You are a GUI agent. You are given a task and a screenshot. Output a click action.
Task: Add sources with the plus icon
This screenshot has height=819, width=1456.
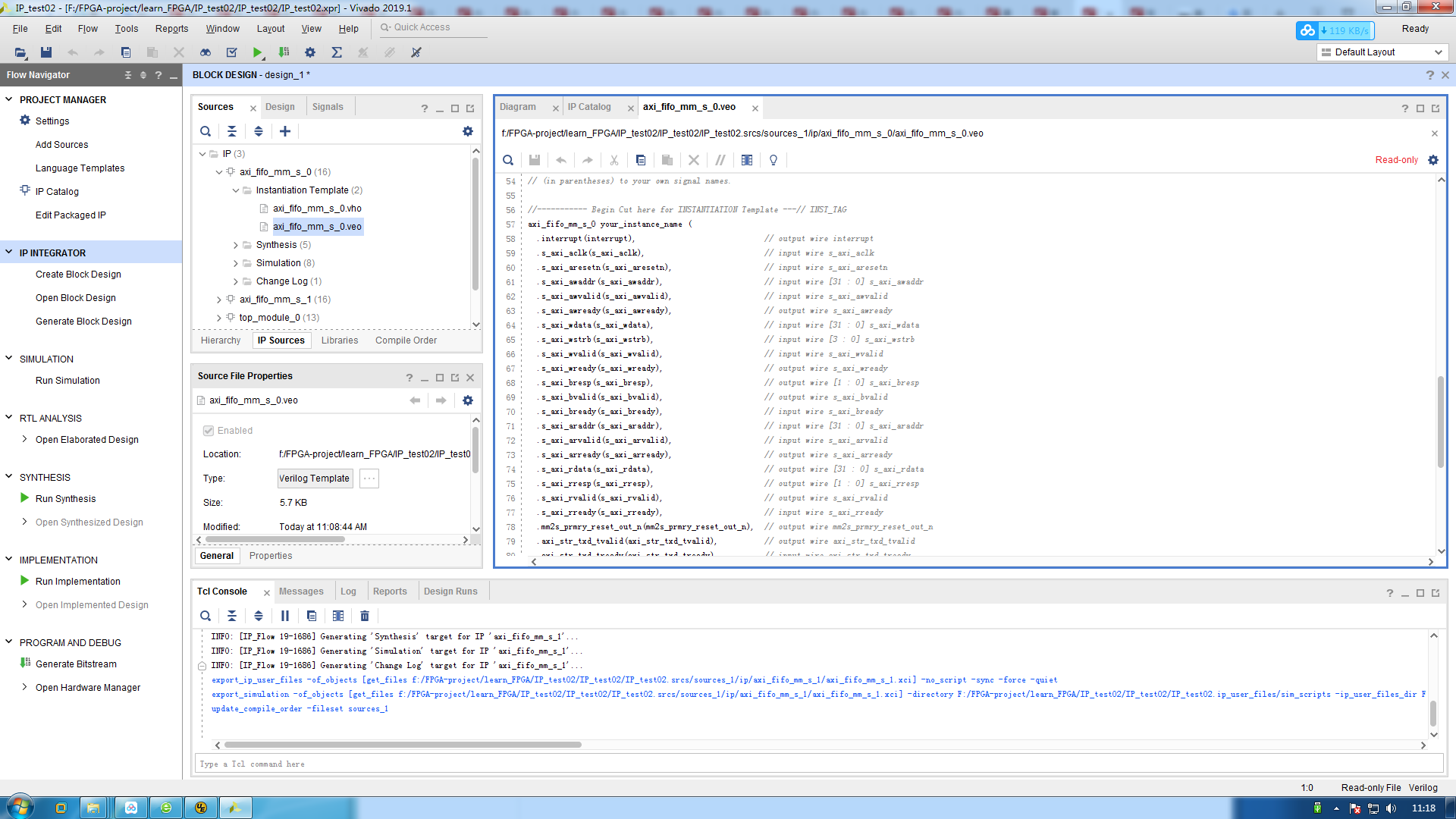285,131
